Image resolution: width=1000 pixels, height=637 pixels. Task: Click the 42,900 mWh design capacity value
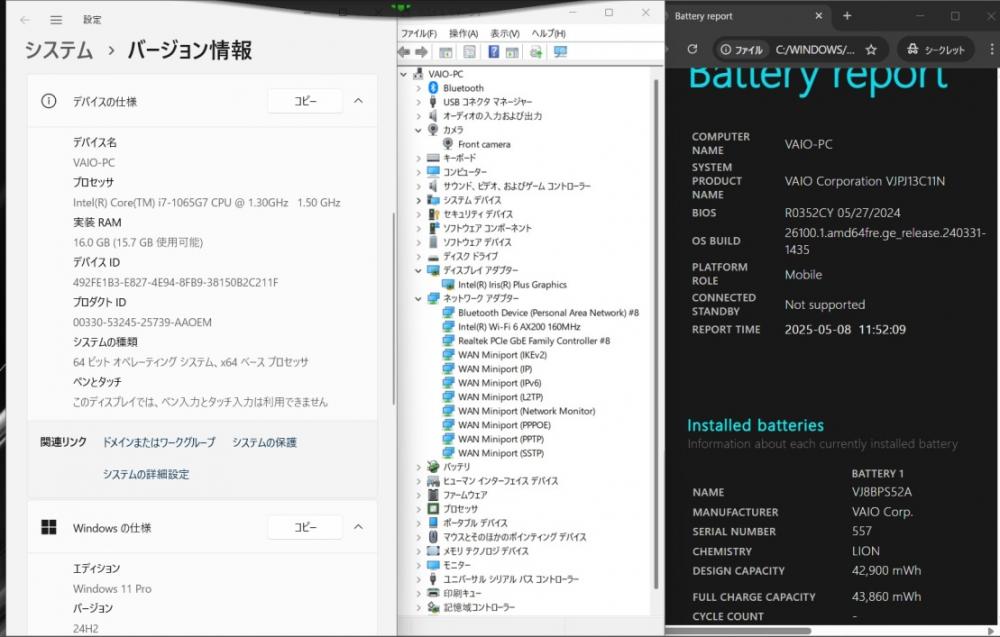click(x=886, y=571)
